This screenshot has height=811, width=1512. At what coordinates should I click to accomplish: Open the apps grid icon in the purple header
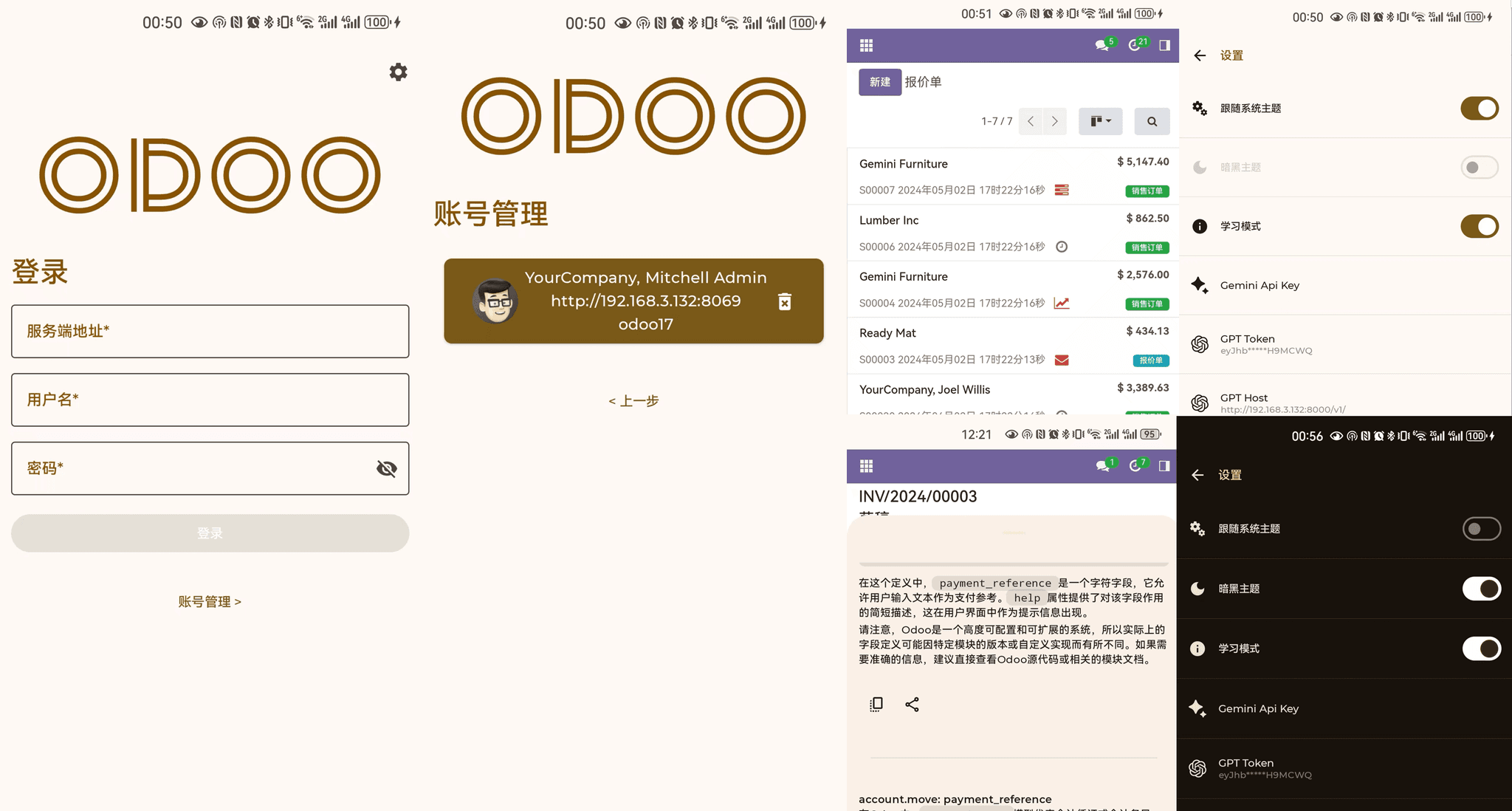tap(865, 44)
